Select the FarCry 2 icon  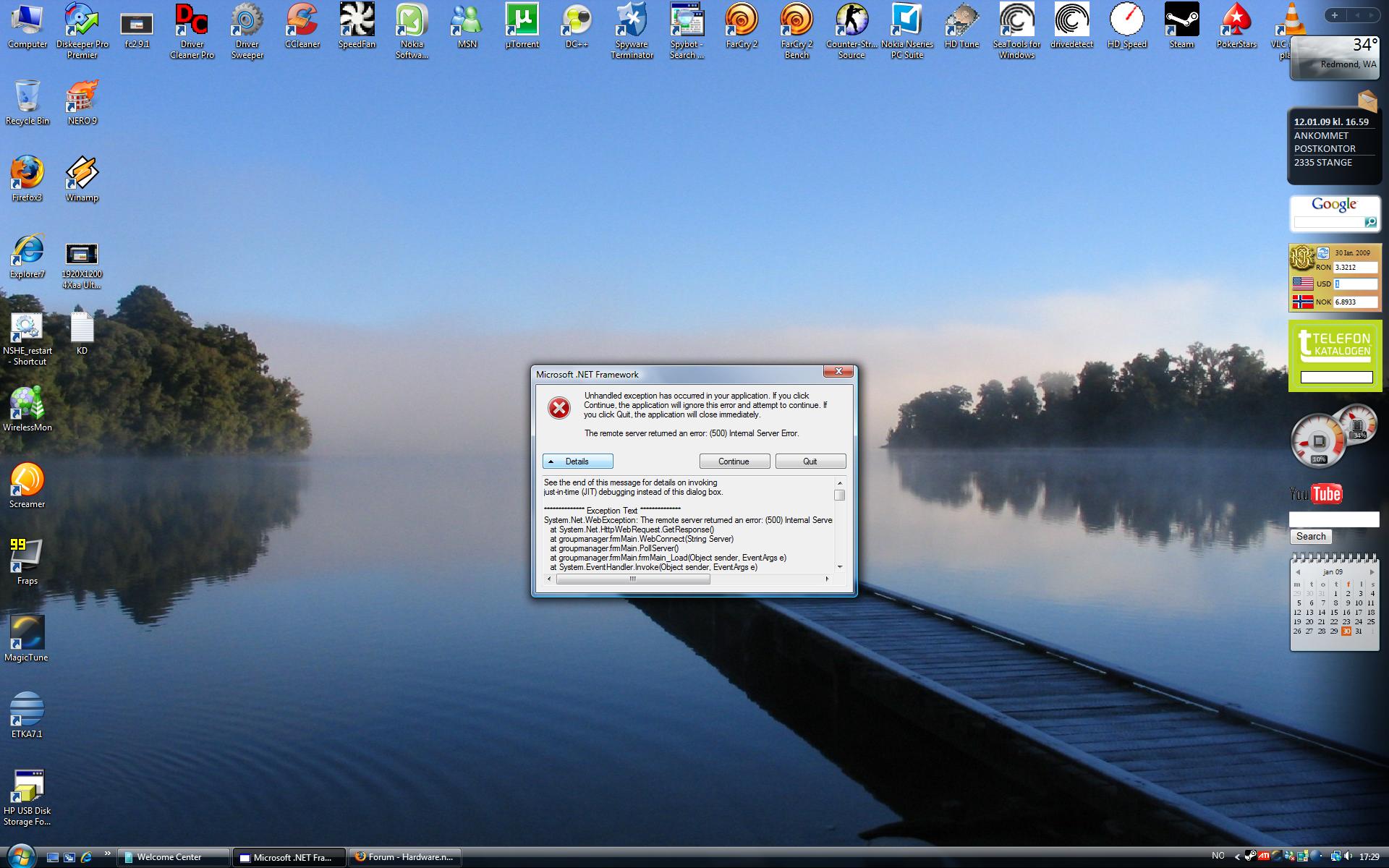pyautogui.click(x=742, y=27)
